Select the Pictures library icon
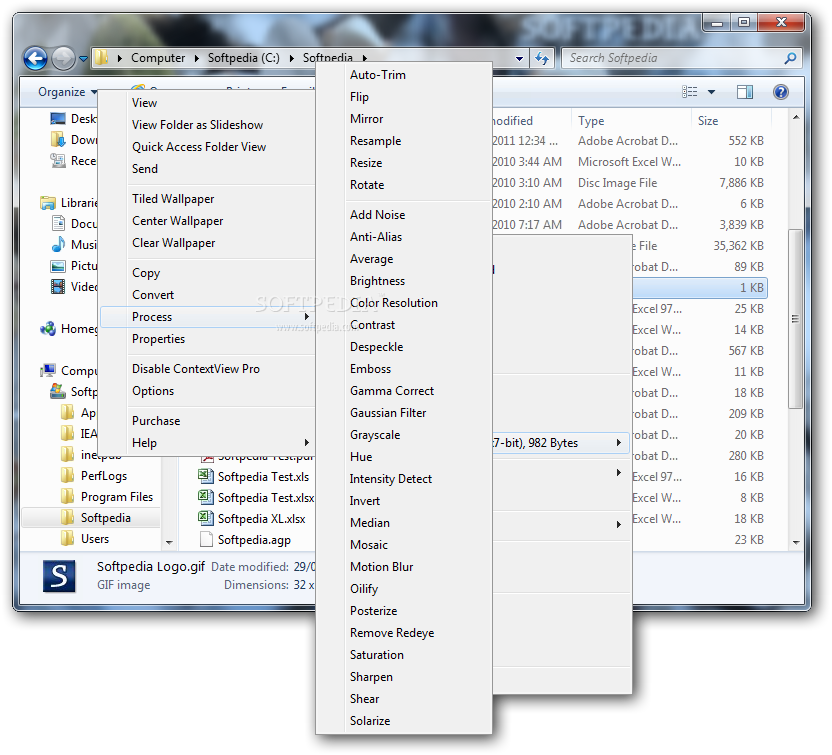The image size is (832, 755). tap(58, 265)
